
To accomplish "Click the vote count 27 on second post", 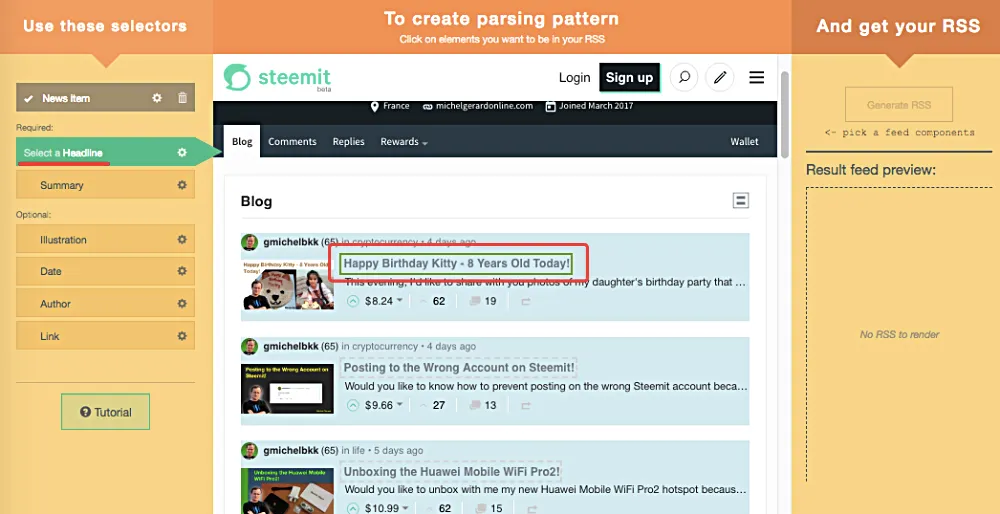I will (x=439, y=405).
